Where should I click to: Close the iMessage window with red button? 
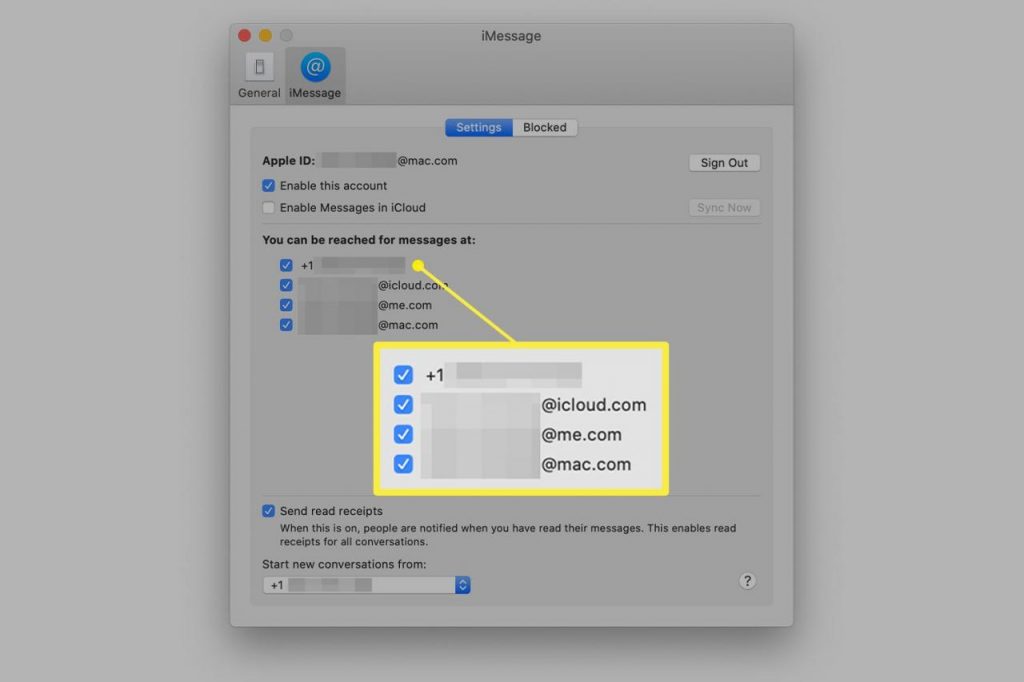coord(244,35)
